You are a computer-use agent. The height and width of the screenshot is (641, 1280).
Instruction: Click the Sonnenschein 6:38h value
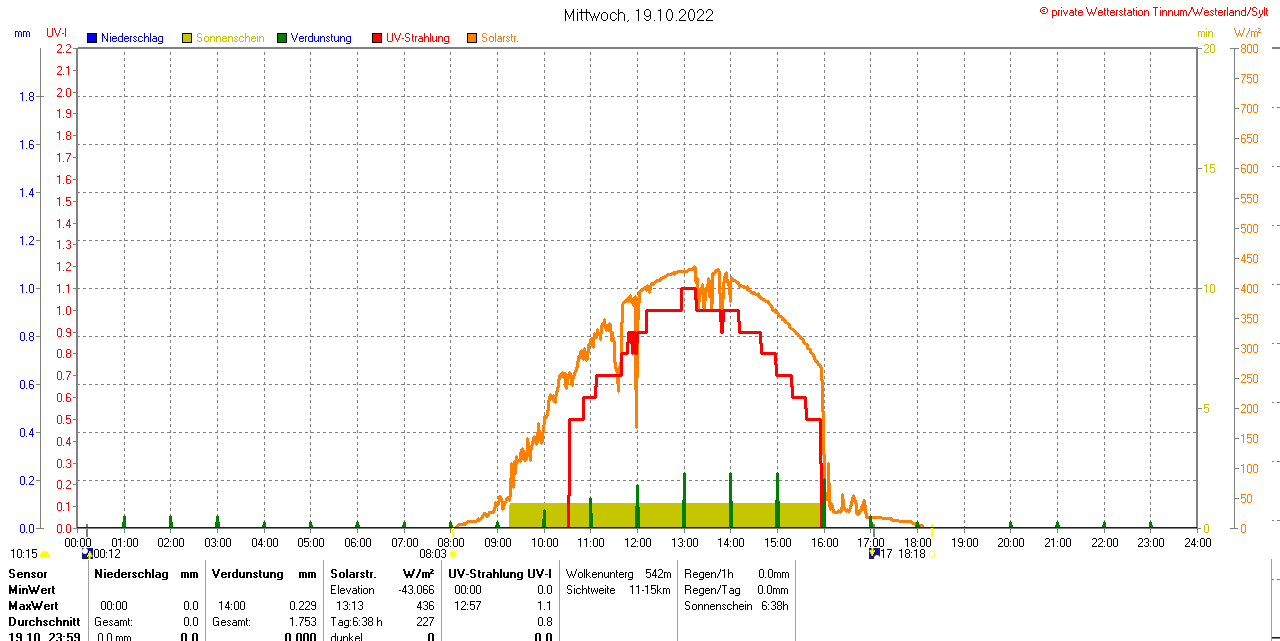[x=737, y=606]
